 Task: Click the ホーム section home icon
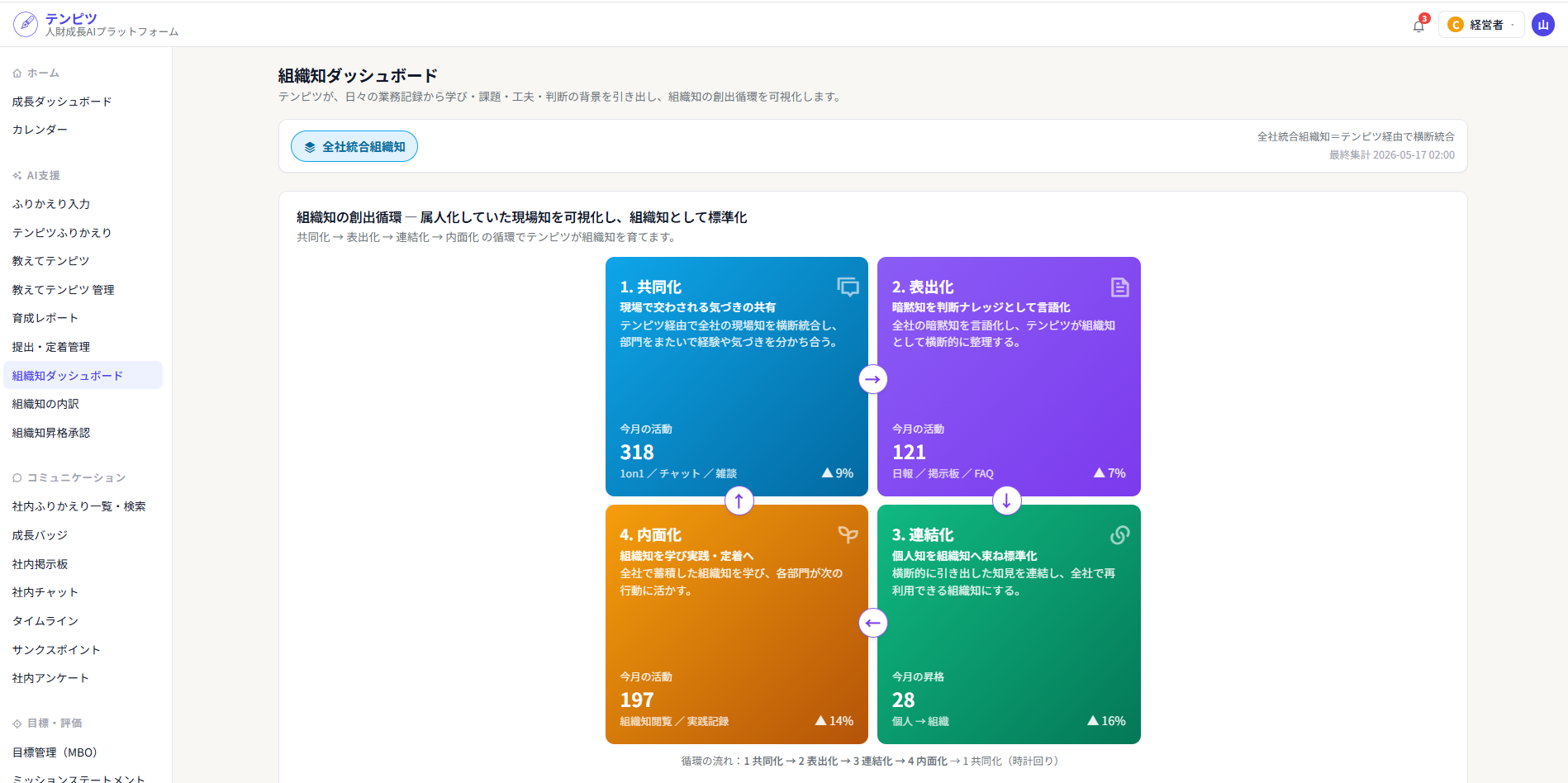[17, 74]
